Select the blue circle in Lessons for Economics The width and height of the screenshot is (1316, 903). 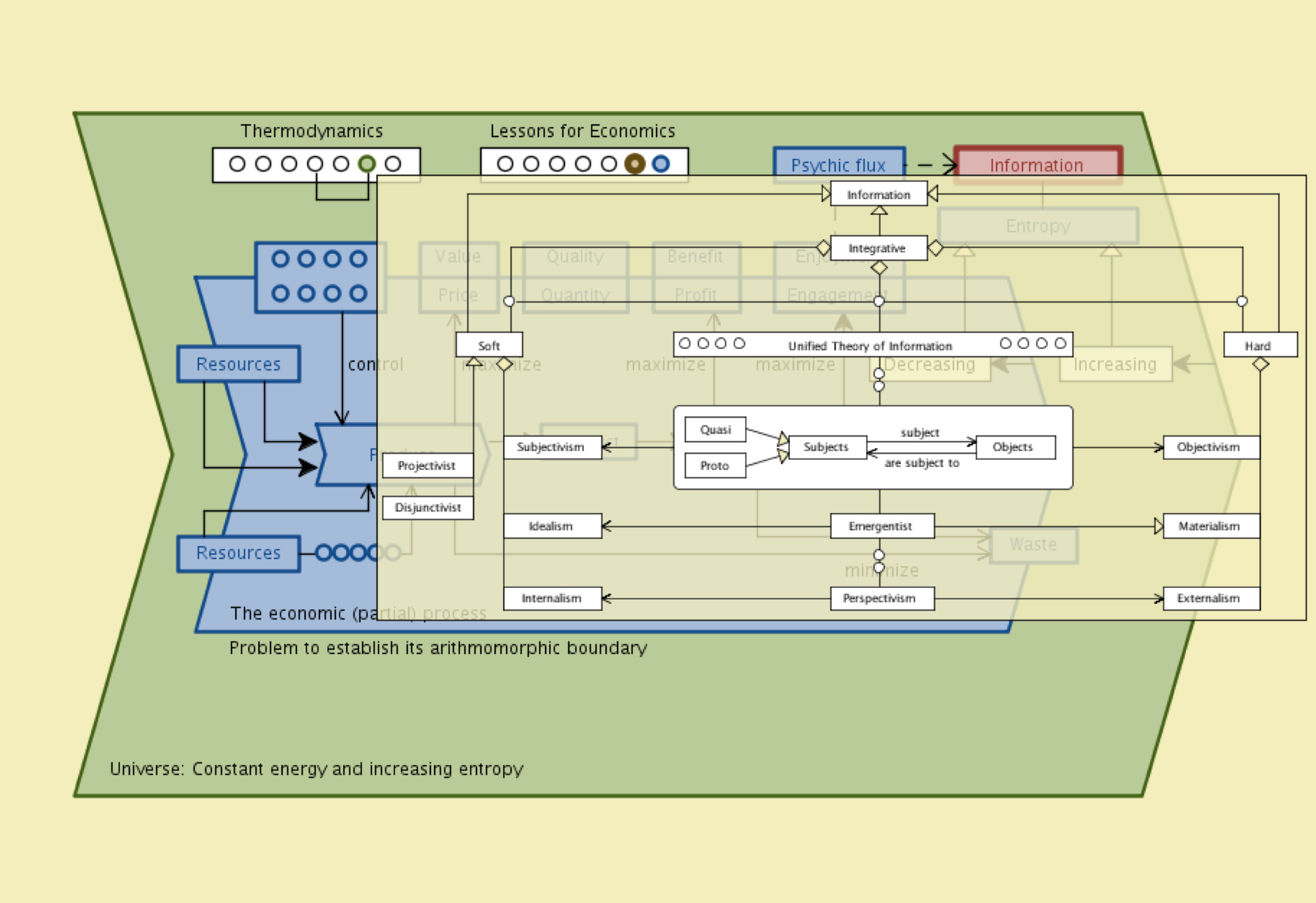click(x=661, y=164)
